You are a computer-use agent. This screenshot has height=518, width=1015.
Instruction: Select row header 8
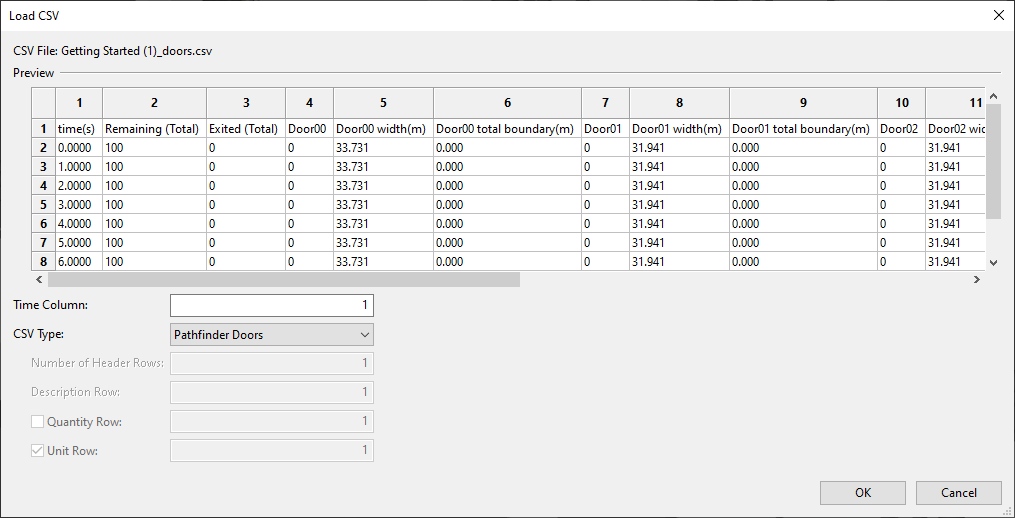[x=44, y=262]
